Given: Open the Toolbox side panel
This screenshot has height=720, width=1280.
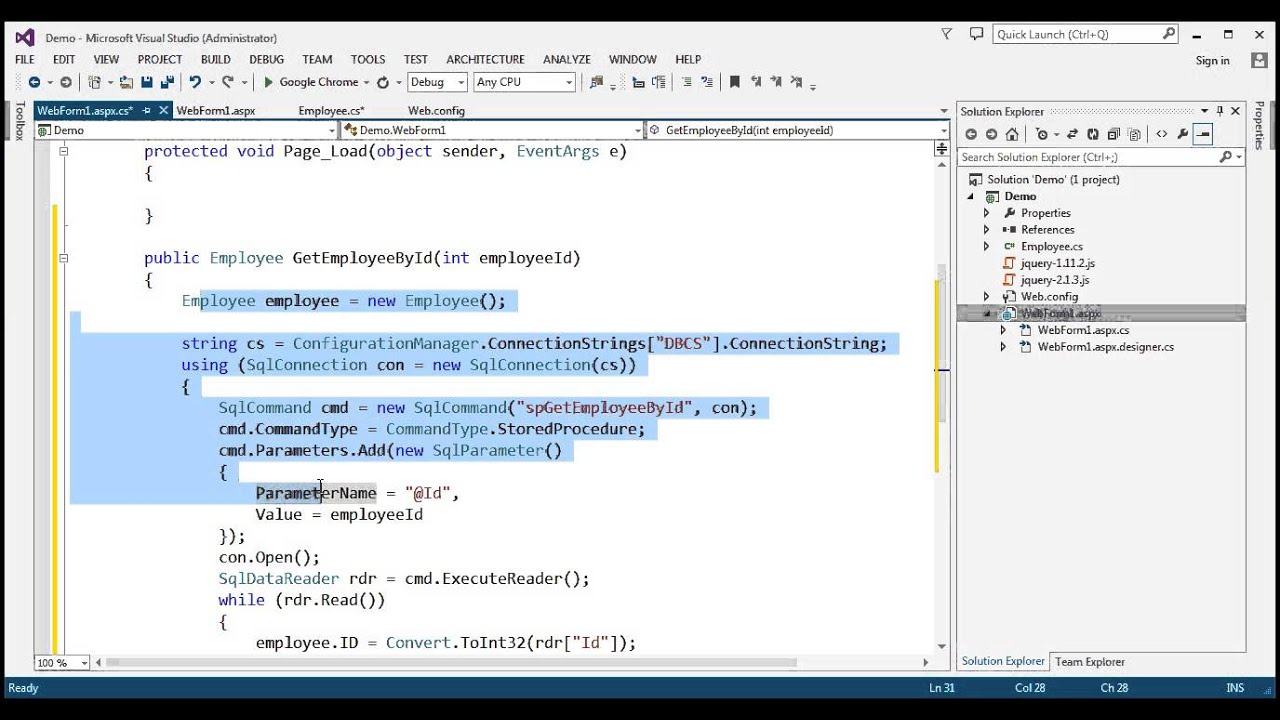Looking at the screenshot, I should [19, 121].
